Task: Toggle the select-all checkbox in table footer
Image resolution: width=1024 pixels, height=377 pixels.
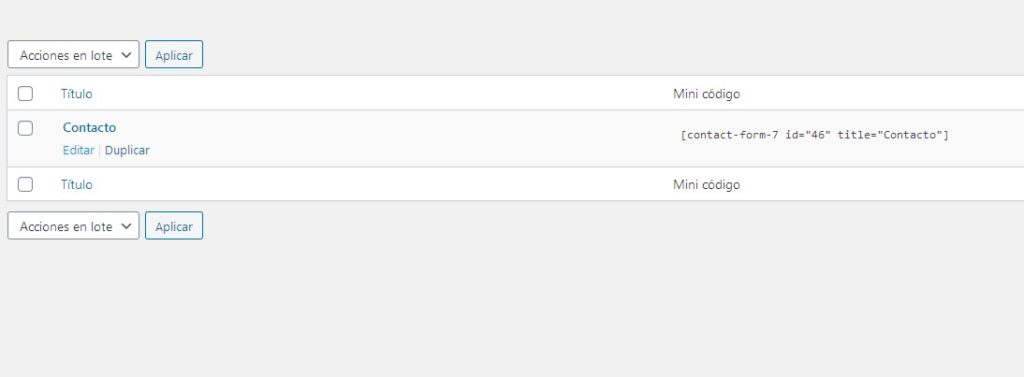Action: 25,184
